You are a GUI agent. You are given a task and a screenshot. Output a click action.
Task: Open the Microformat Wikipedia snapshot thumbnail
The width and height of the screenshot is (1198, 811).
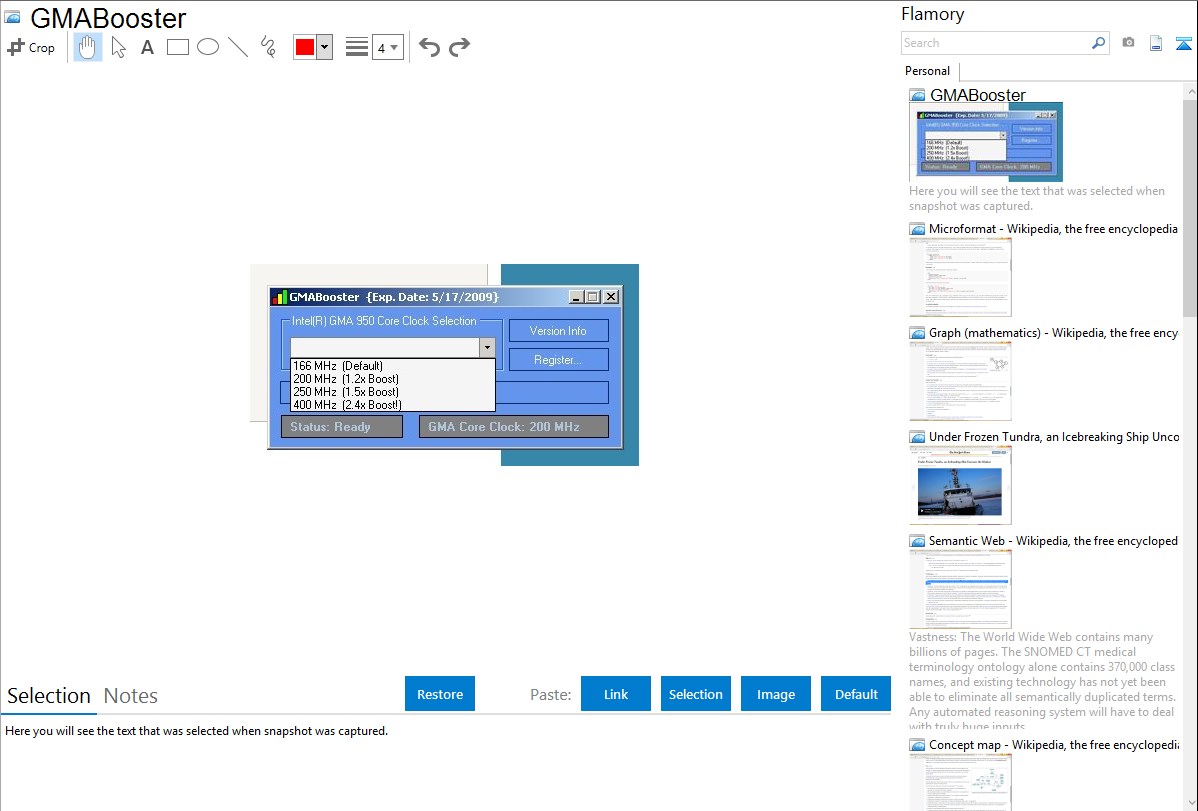click(960, 277)
